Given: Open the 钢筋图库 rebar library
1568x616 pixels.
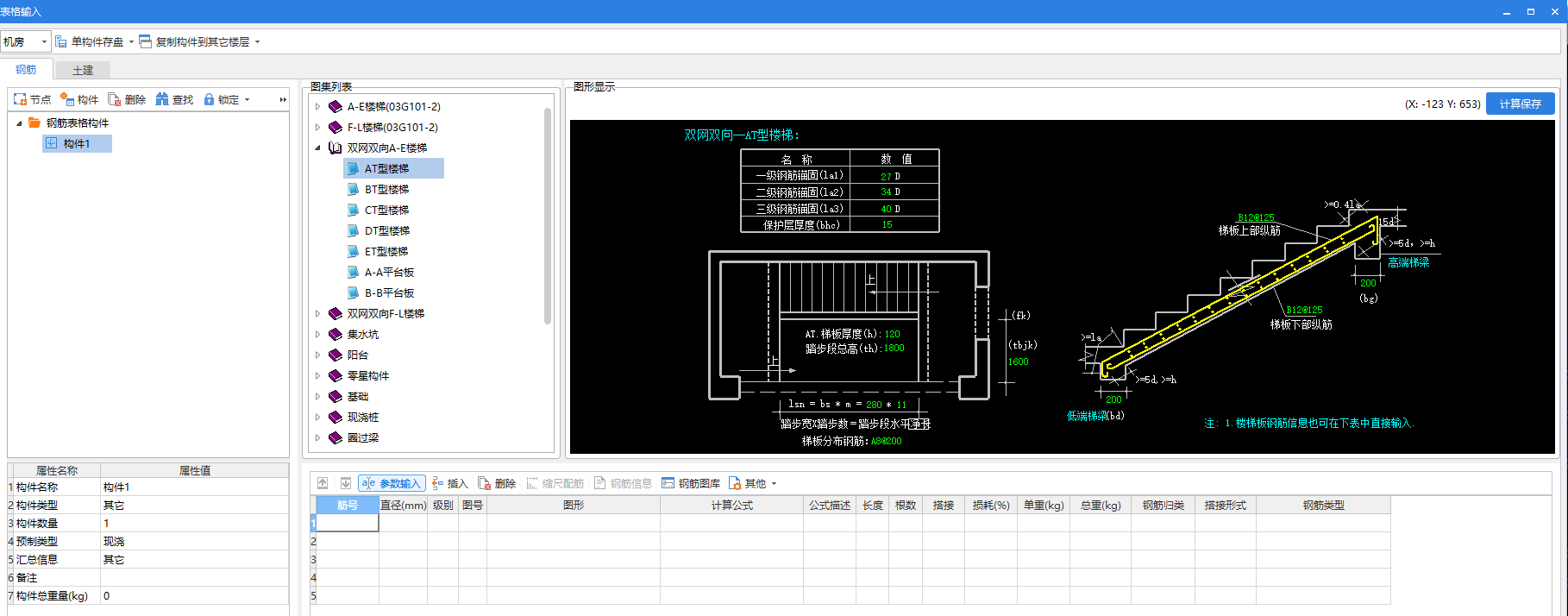Looking at the screenshot, I should [692, 483].
